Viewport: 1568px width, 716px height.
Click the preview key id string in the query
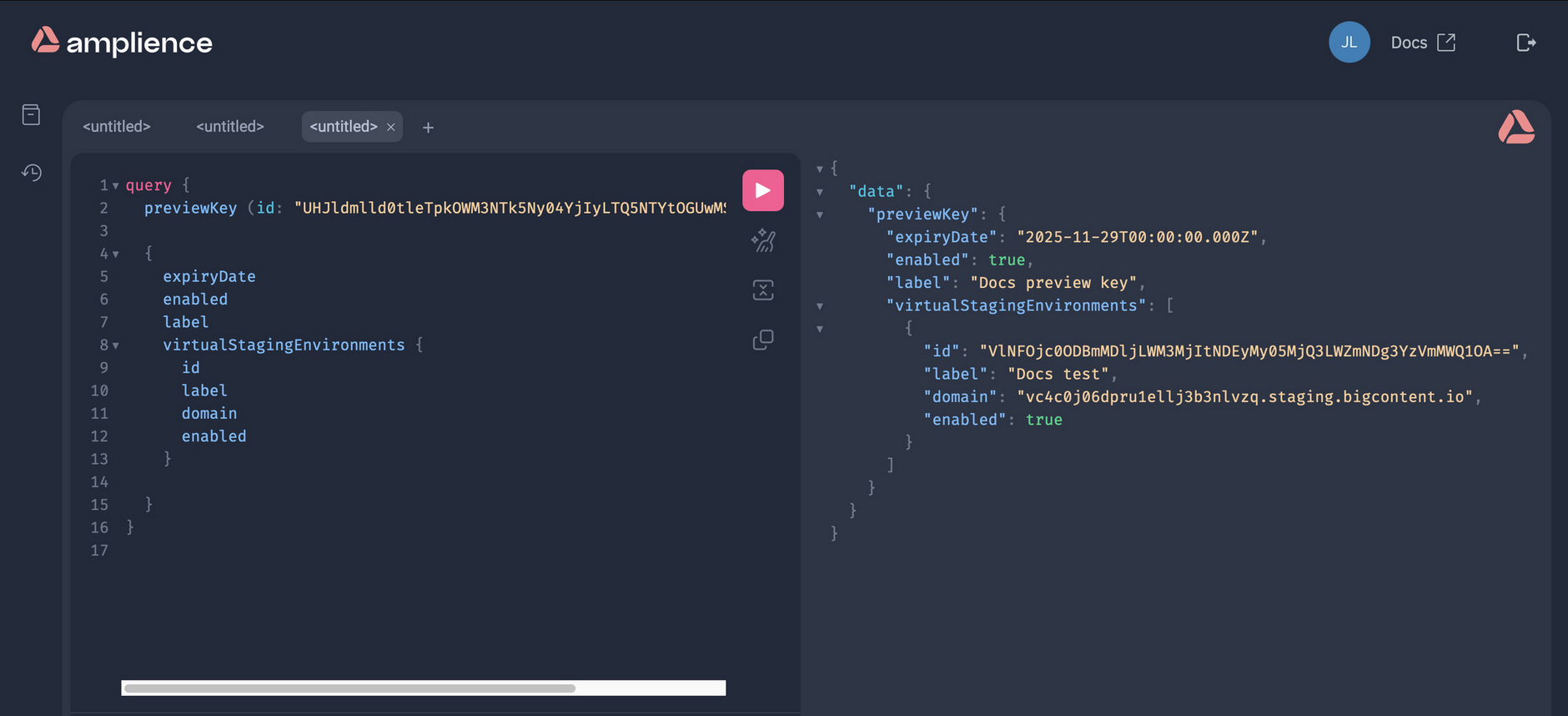point(510,208)
